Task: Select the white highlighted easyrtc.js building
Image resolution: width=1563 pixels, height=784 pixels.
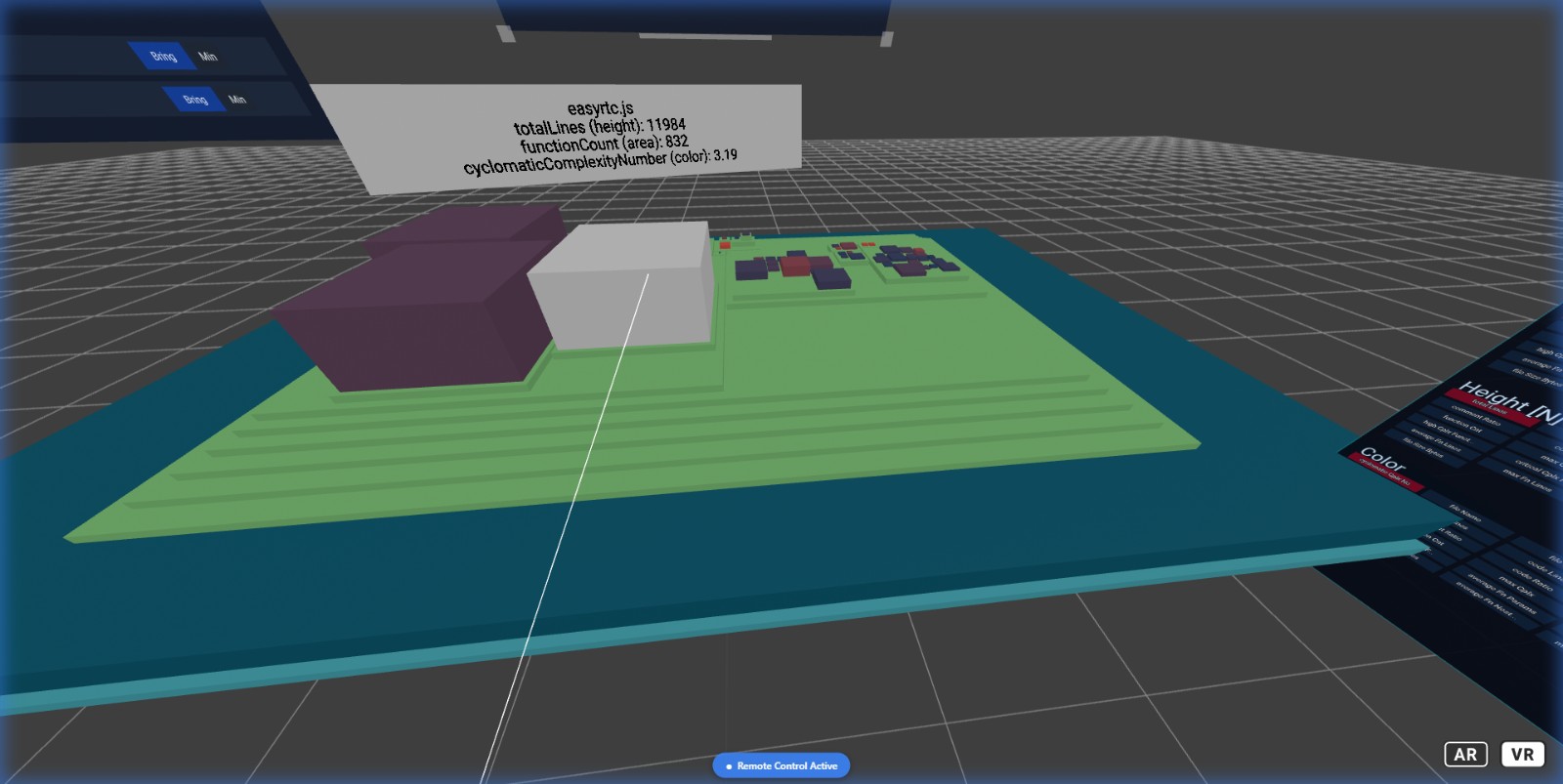Action: pyautogui.click(x=625, y=283)
